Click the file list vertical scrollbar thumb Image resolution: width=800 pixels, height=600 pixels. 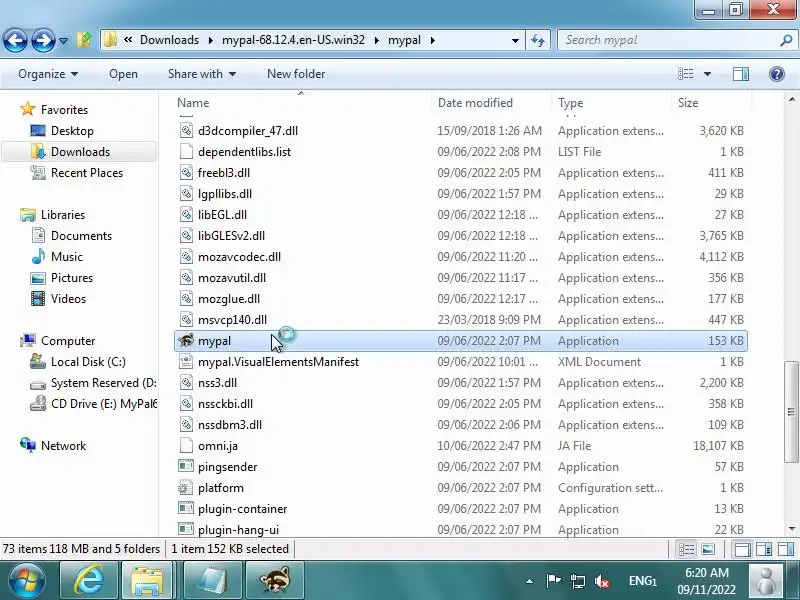click(791, 411)
